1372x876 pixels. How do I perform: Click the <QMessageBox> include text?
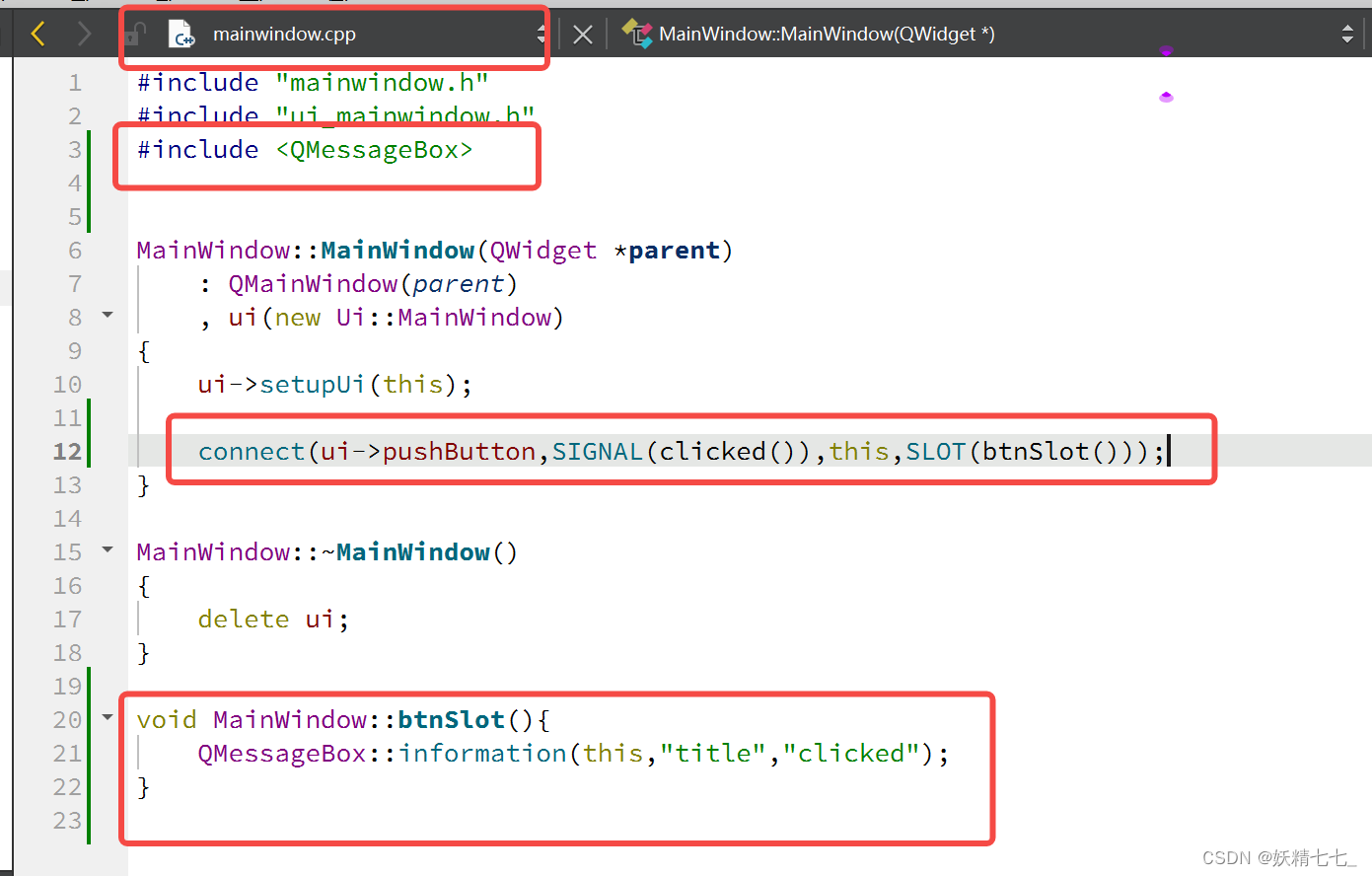point(374,150)
